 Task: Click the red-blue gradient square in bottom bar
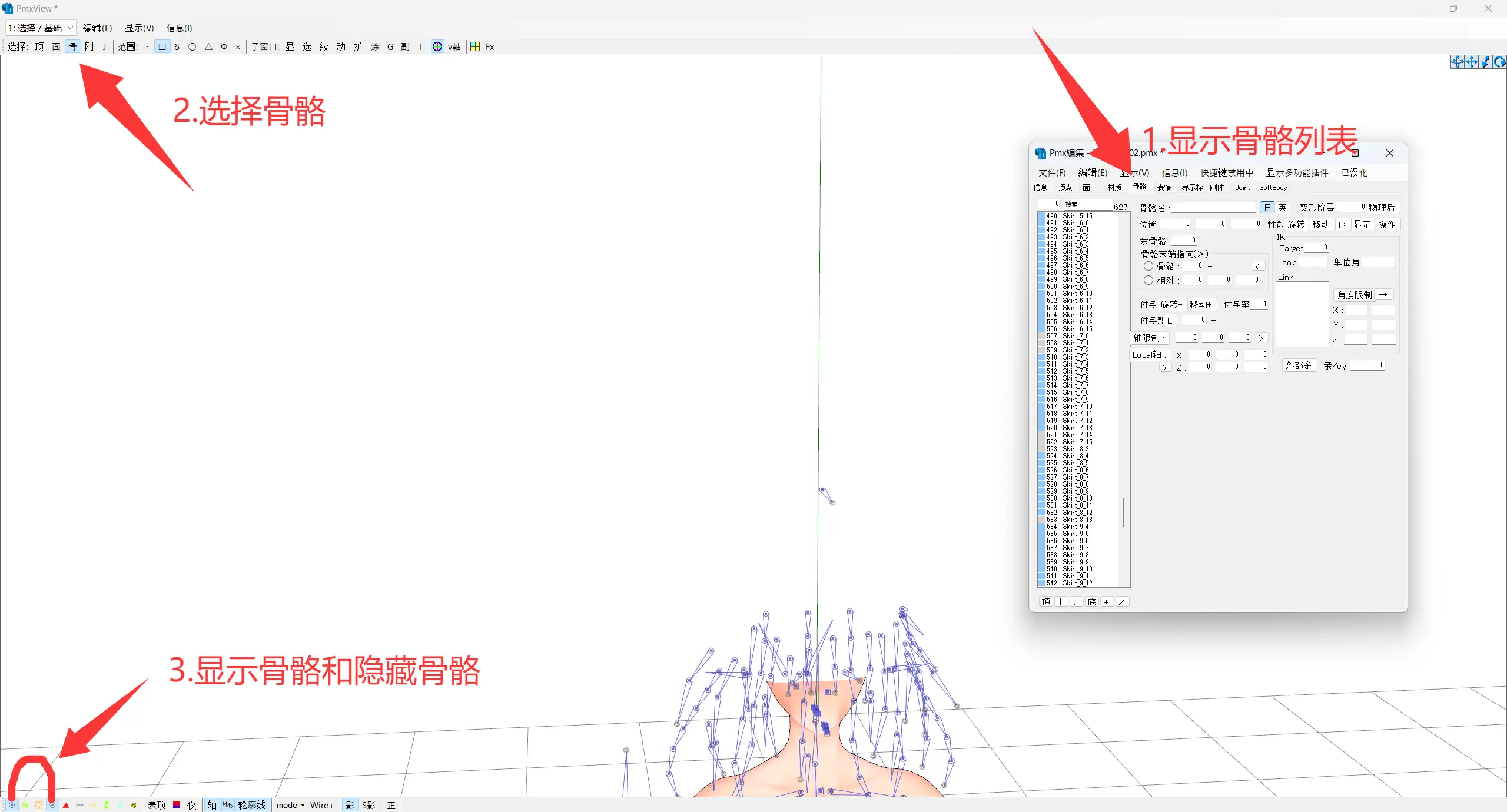176,805
